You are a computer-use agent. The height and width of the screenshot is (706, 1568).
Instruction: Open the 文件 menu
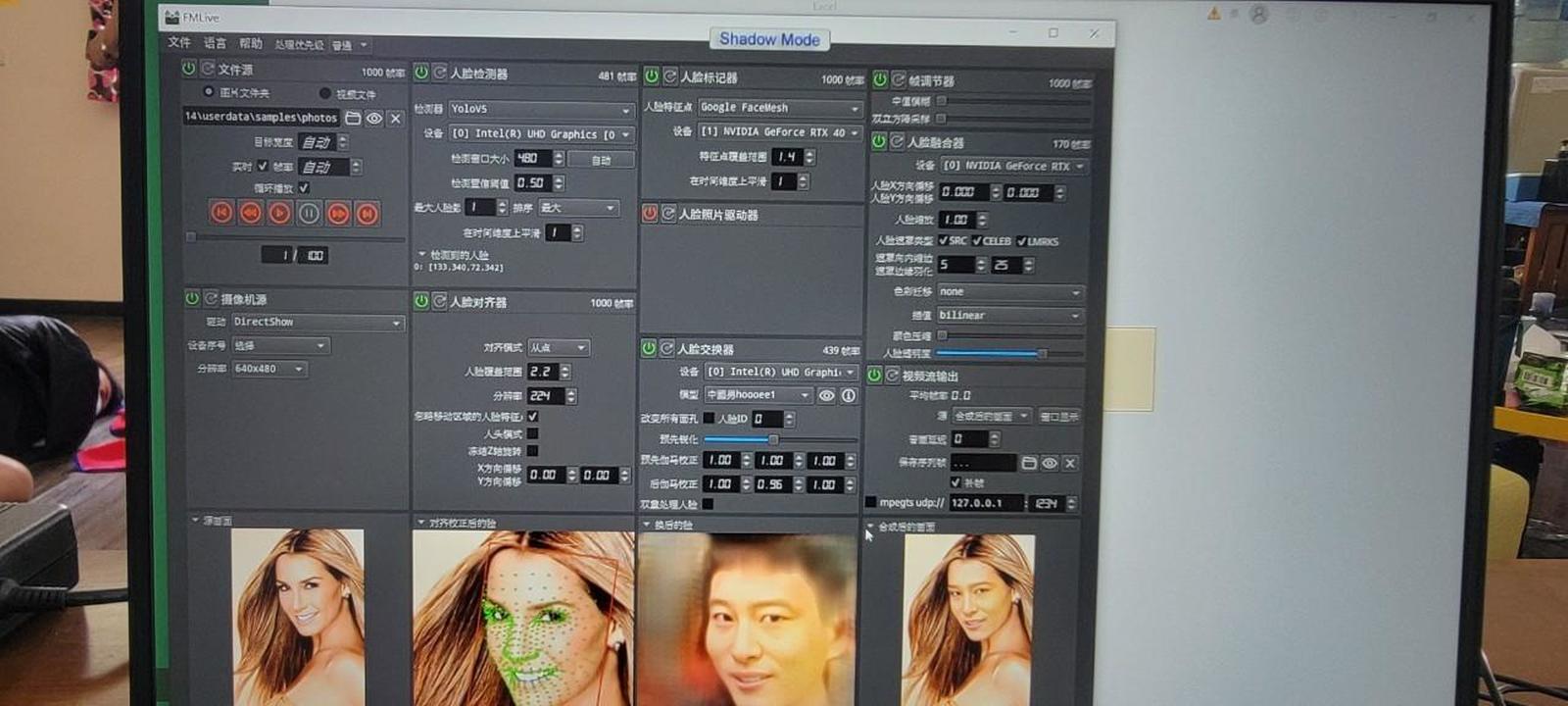[x=179, y=43]
